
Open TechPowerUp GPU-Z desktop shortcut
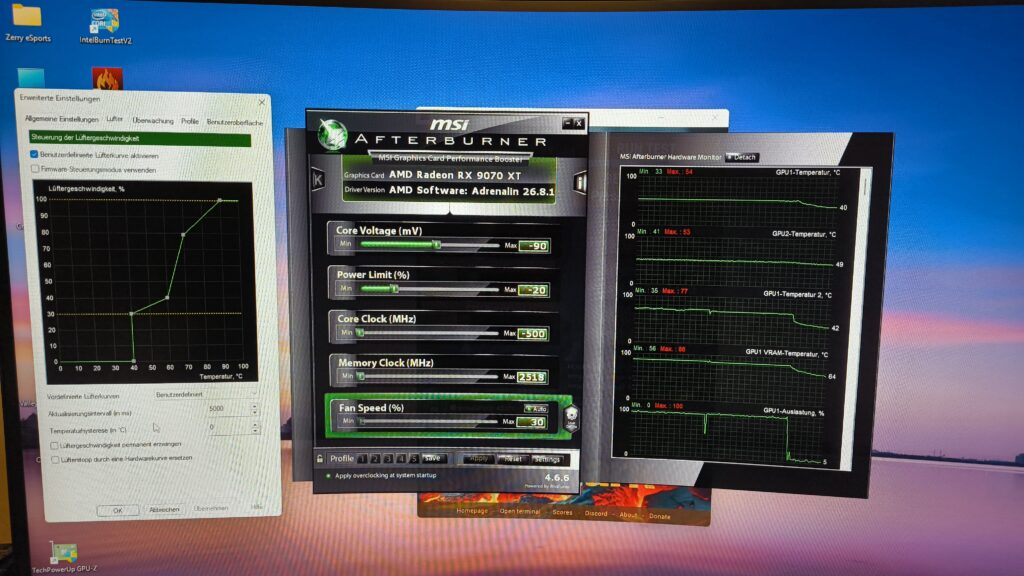(x=65, y=557)
